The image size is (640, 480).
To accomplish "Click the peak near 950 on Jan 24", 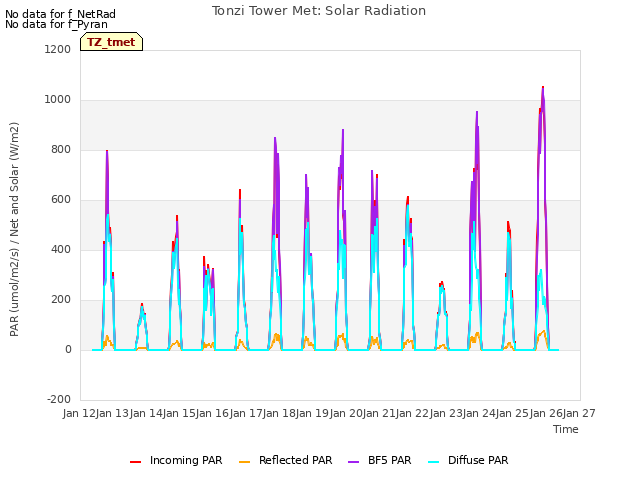I will click(477, 112).
